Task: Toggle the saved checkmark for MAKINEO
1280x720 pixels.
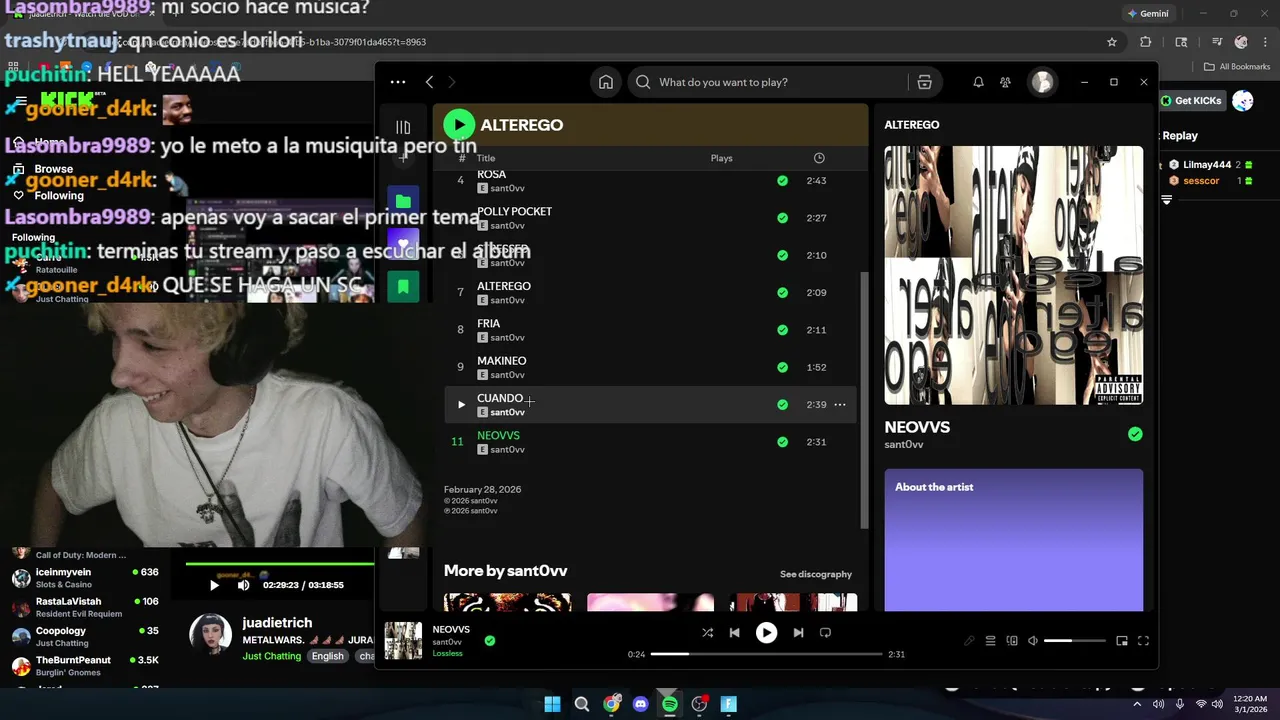Action: coord(782,367)
